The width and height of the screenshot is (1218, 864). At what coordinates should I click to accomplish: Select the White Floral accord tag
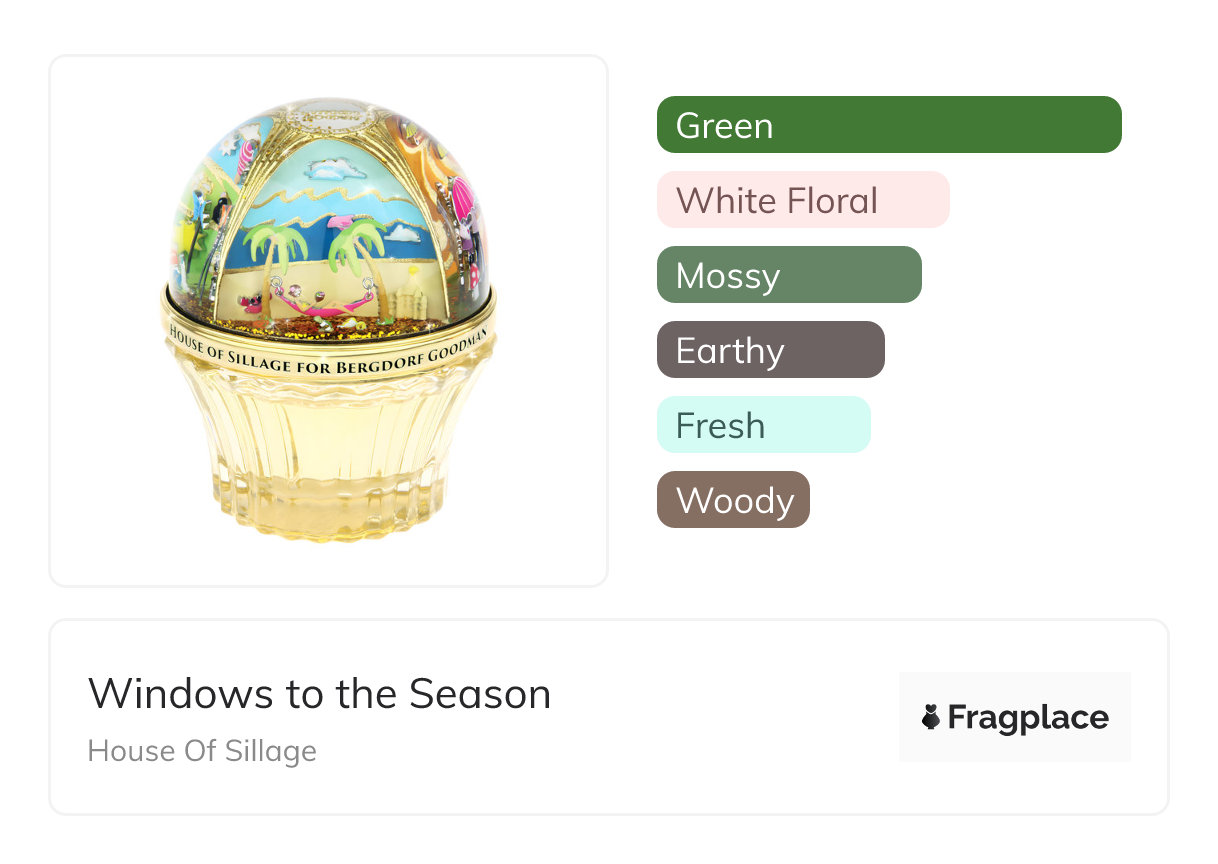(x=802, y=200)
